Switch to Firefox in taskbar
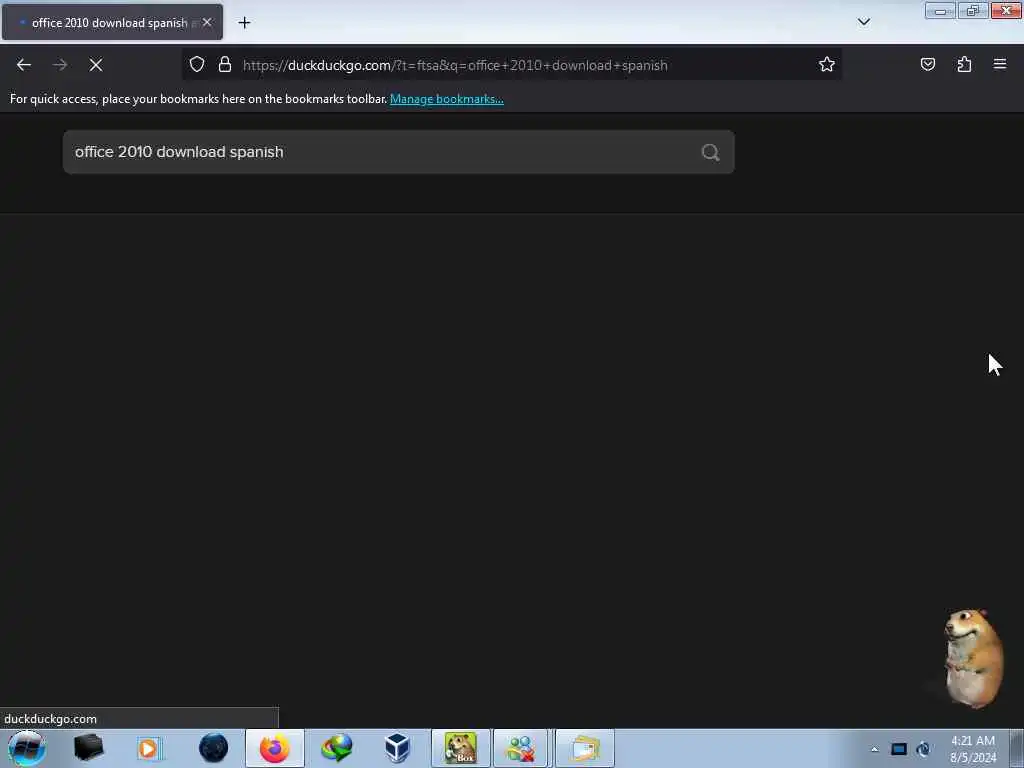The height and width of the screenshot is (768, 1024). (275, 748)
